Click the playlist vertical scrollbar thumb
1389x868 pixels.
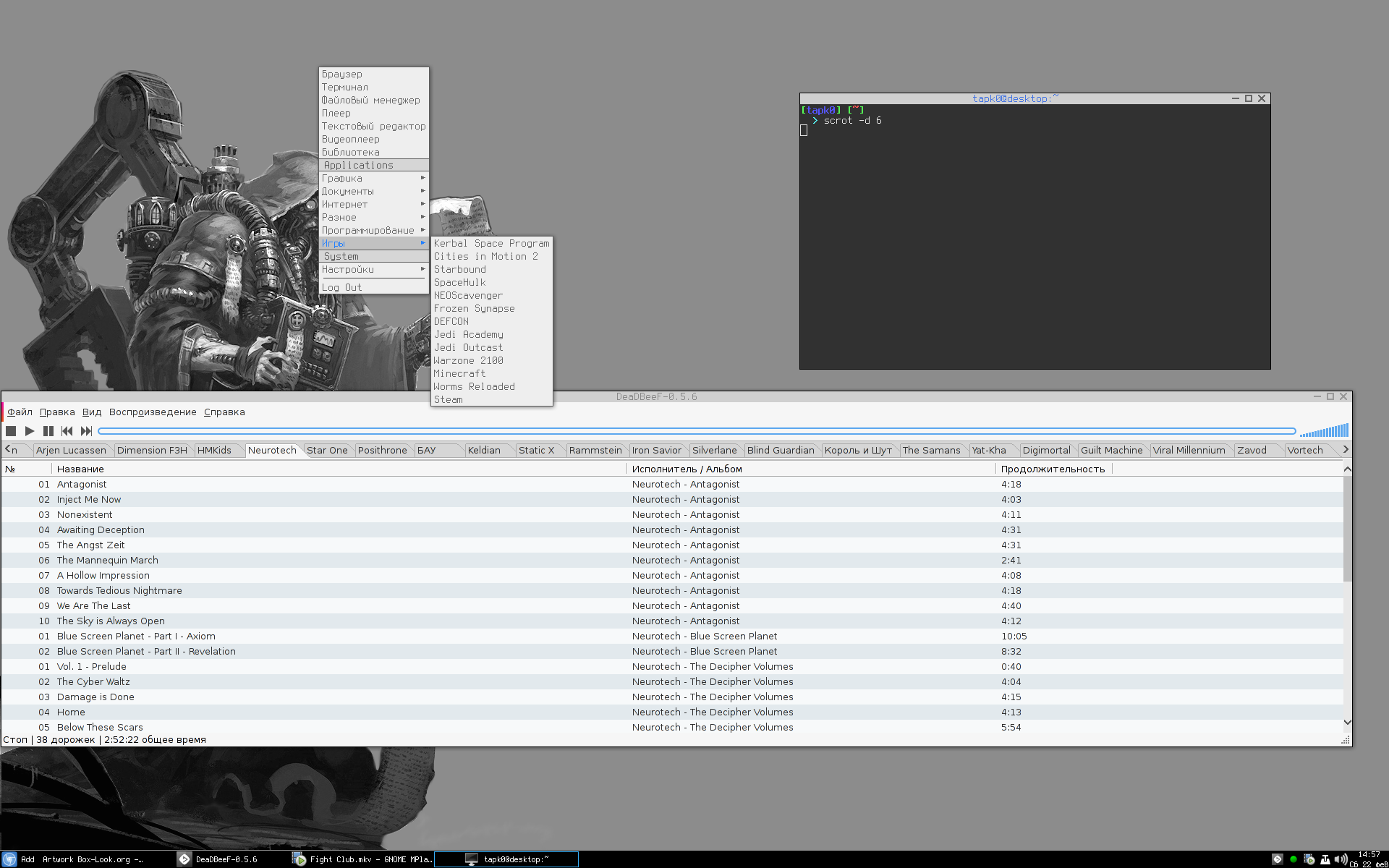pyautogui.click(x=1347, y=528)
